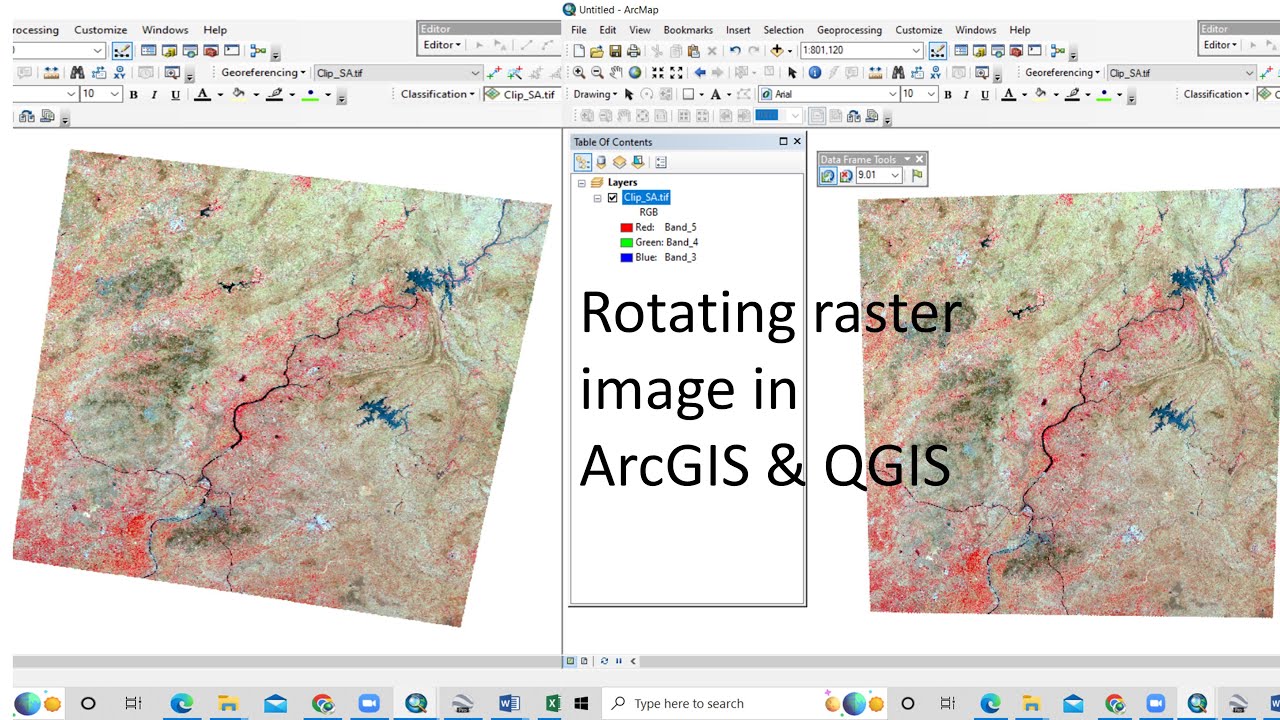Toggle visibility checkbox of Clip_SA.tif layer

coord(613,198)
